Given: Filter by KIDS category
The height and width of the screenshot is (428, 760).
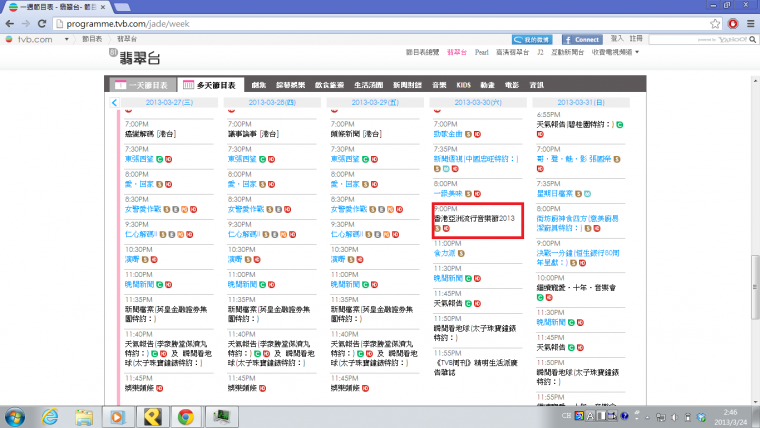Looking at the screenshot, I should point(463,85).
